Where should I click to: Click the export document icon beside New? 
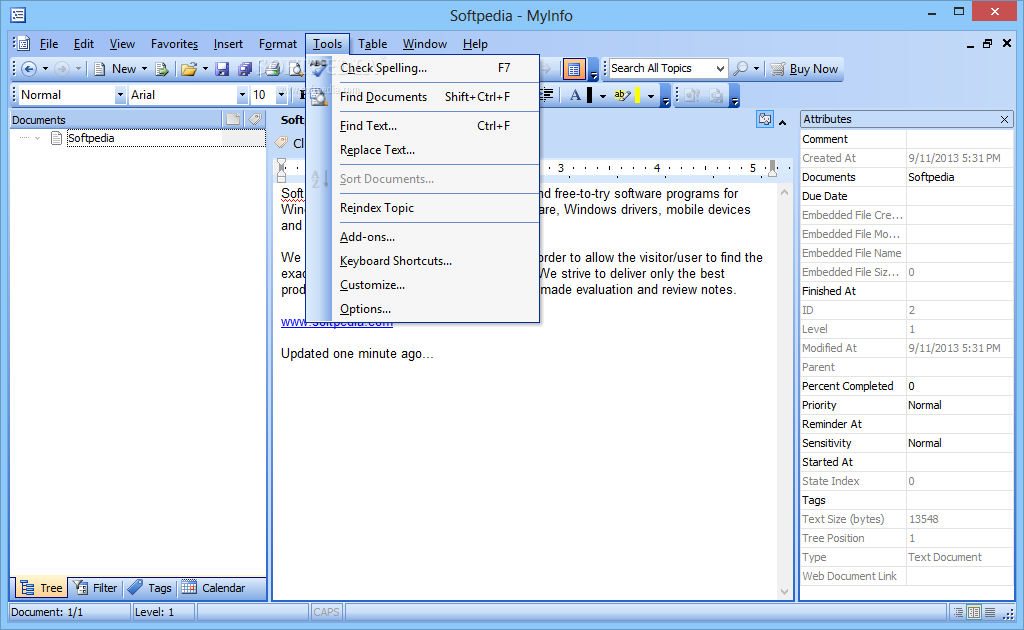tap(162, 69)
